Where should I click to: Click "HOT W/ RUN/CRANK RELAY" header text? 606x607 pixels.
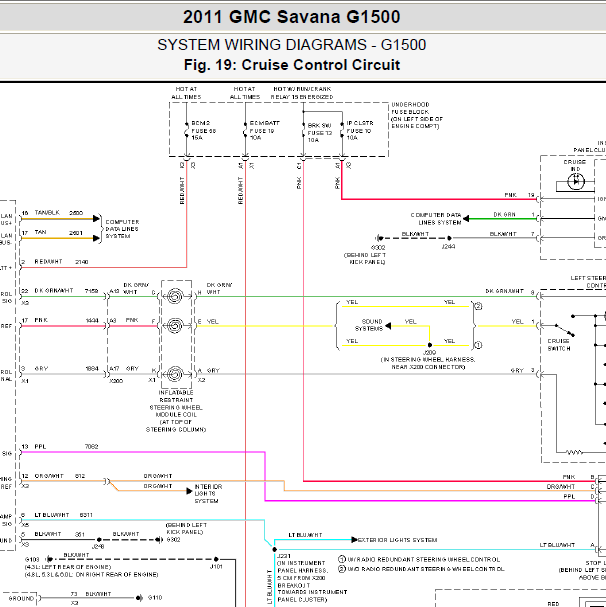302,93
